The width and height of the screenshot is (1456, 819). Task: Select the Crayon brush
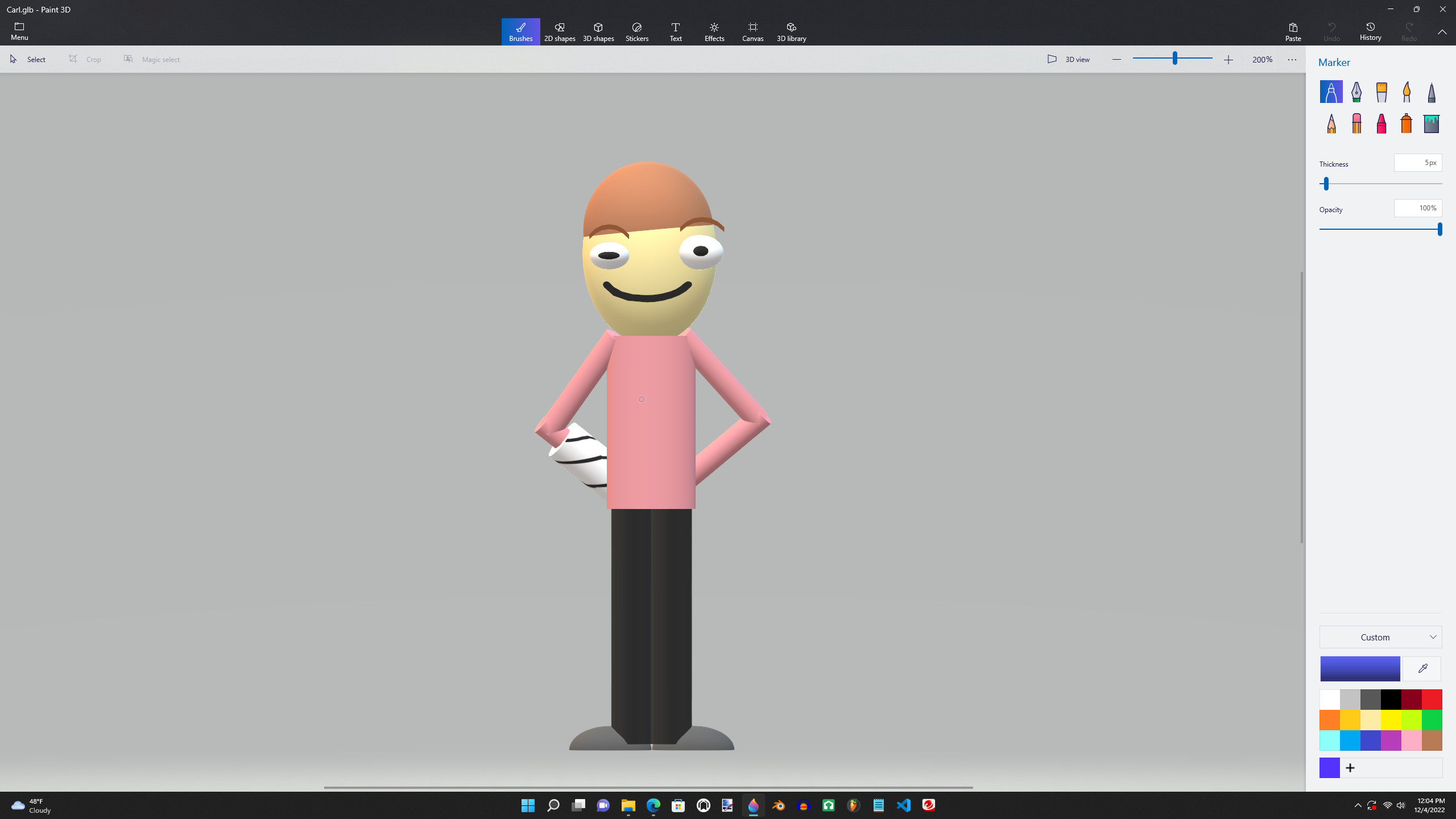(x=1382, y=123)
